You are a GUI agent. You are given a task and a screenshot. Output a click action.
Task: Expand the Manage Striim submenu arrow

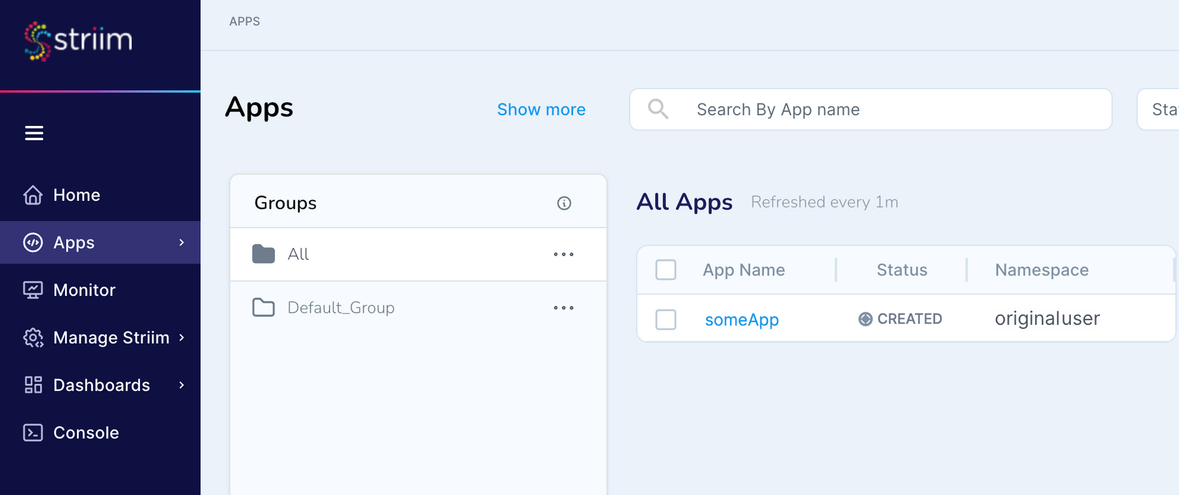click(x=181, y=338)
